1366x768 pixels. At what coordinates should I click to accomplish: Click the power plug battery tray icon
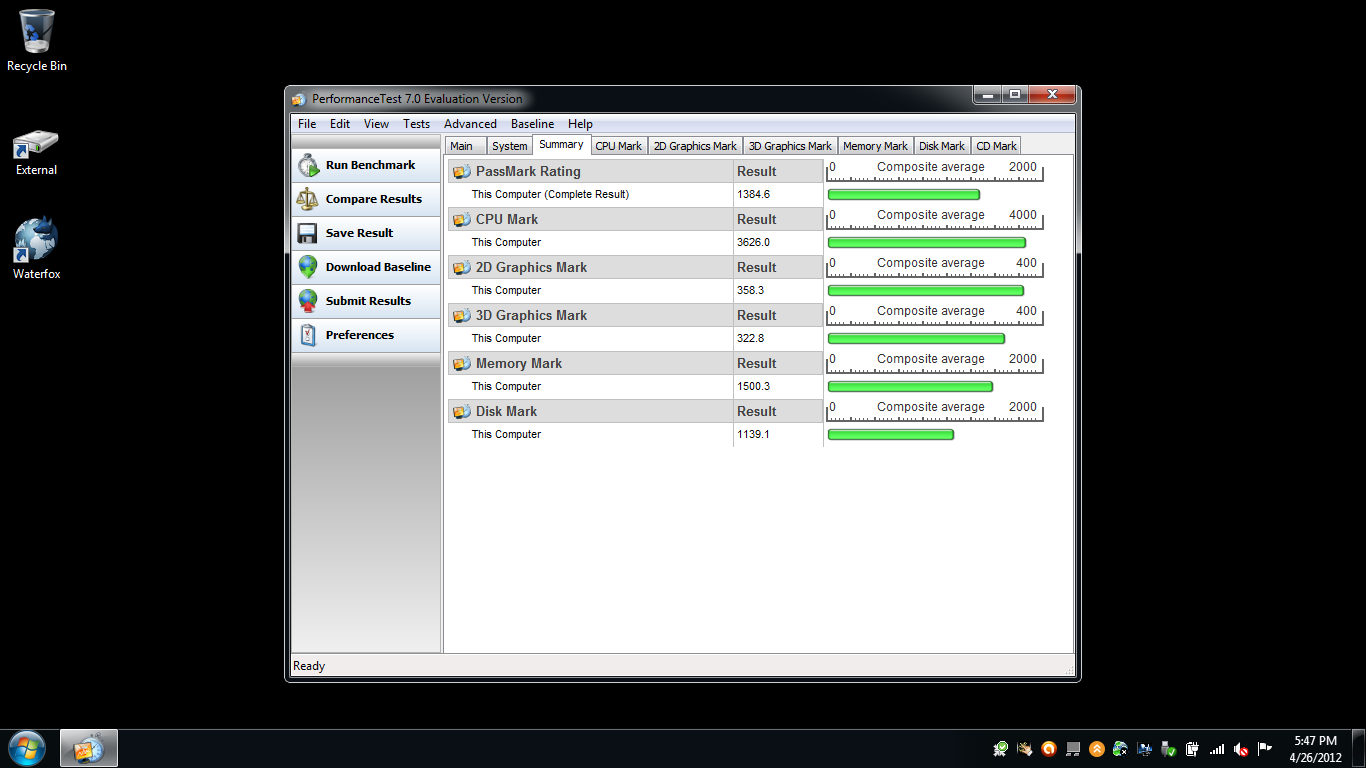pos(1192,749)
